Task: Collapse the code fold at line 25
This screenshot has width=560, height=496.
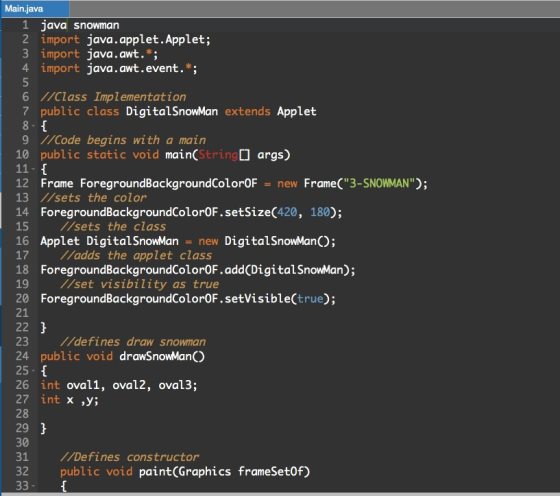Action: click(x=33, y=371)
